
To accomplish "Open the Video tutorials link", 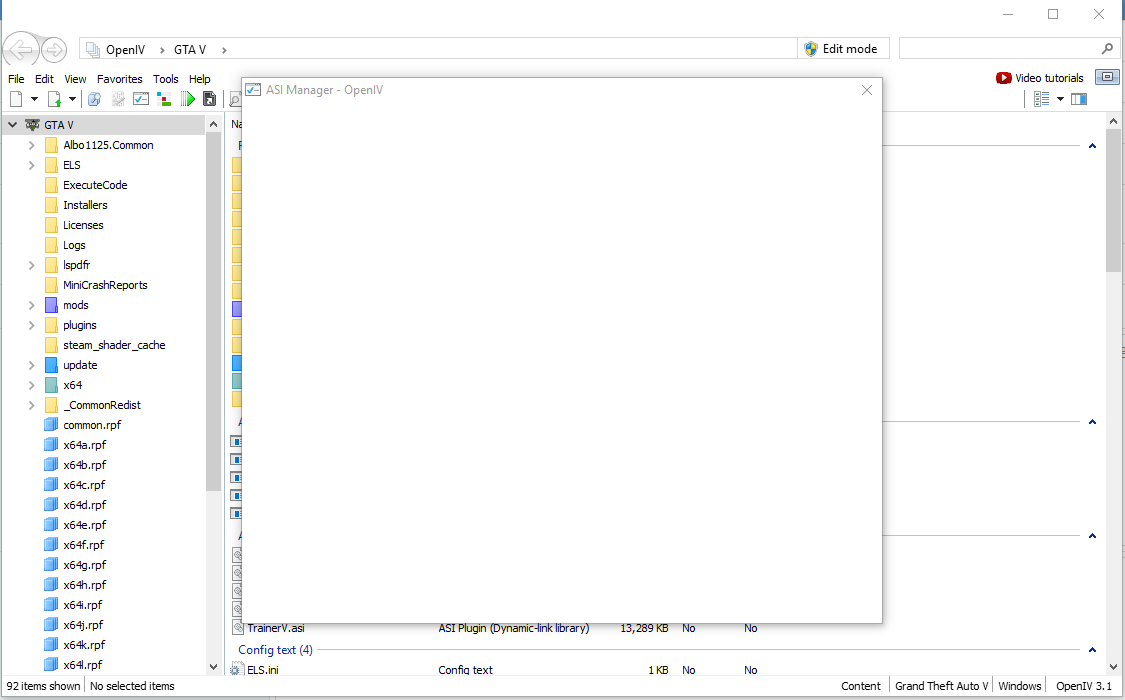I will [x=1040, y=78].
